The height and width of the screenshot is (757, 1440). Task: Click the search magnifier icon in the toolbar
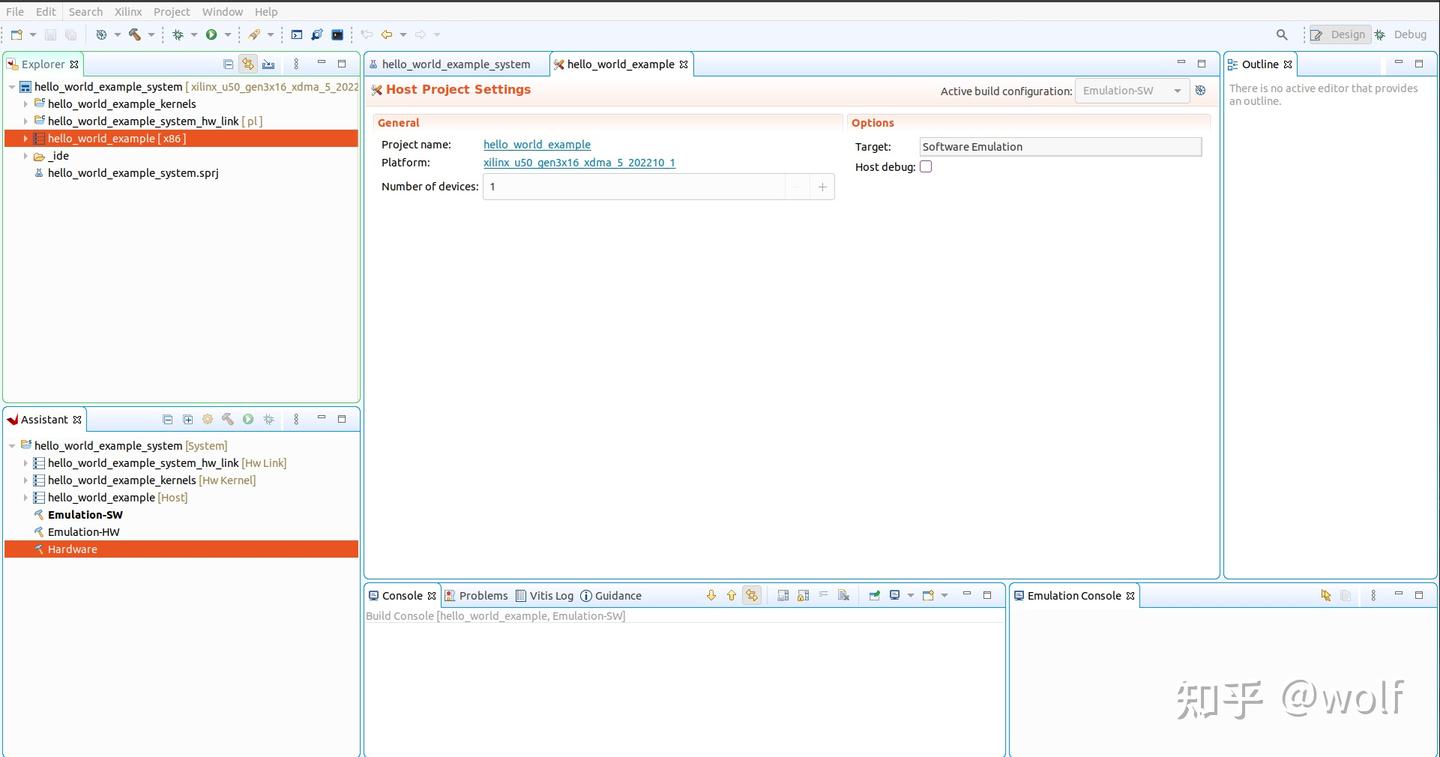tap(1282, 33)
